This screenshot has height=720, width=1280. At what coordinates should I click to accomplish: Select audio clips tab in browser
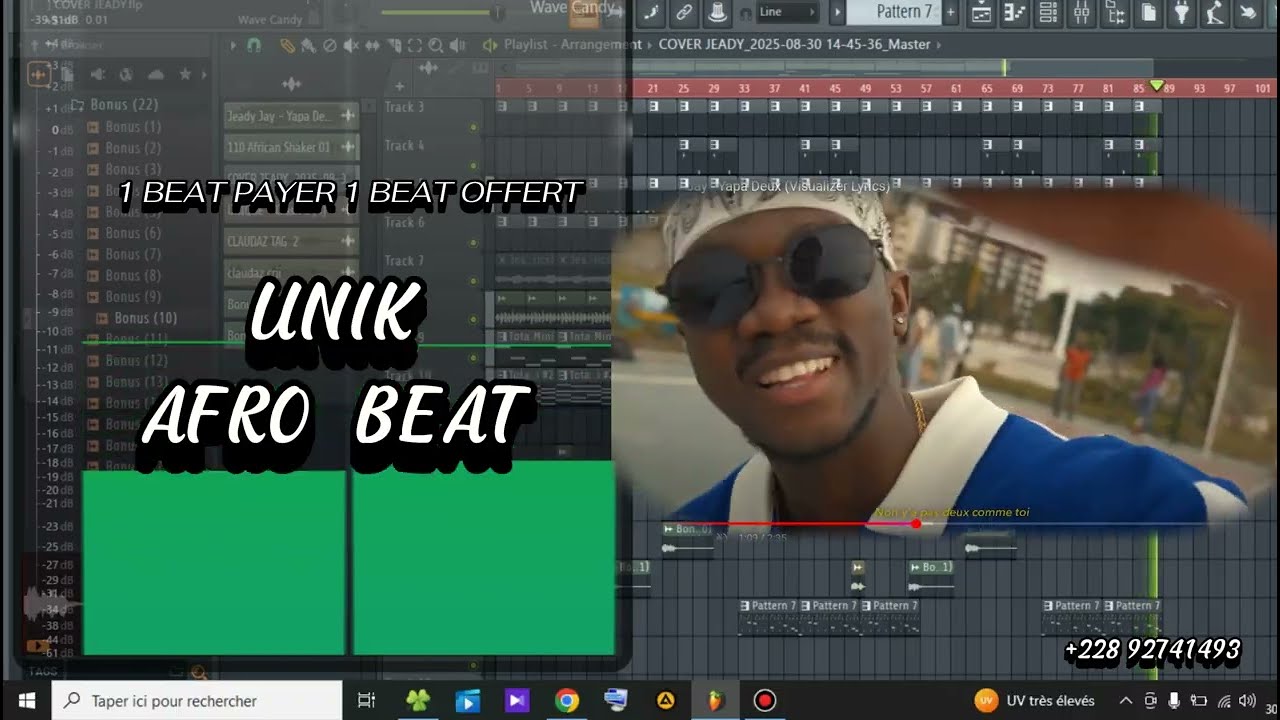coord(39,75)
